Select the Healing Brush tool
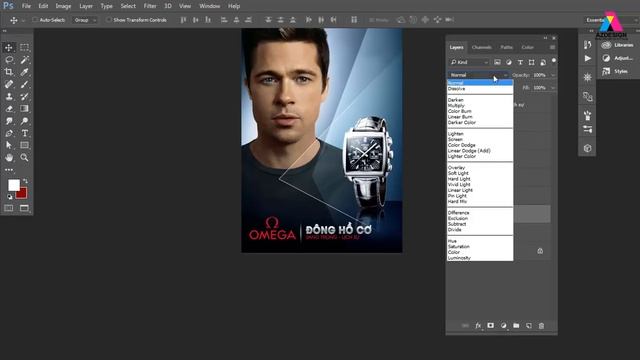 (9, 84)
